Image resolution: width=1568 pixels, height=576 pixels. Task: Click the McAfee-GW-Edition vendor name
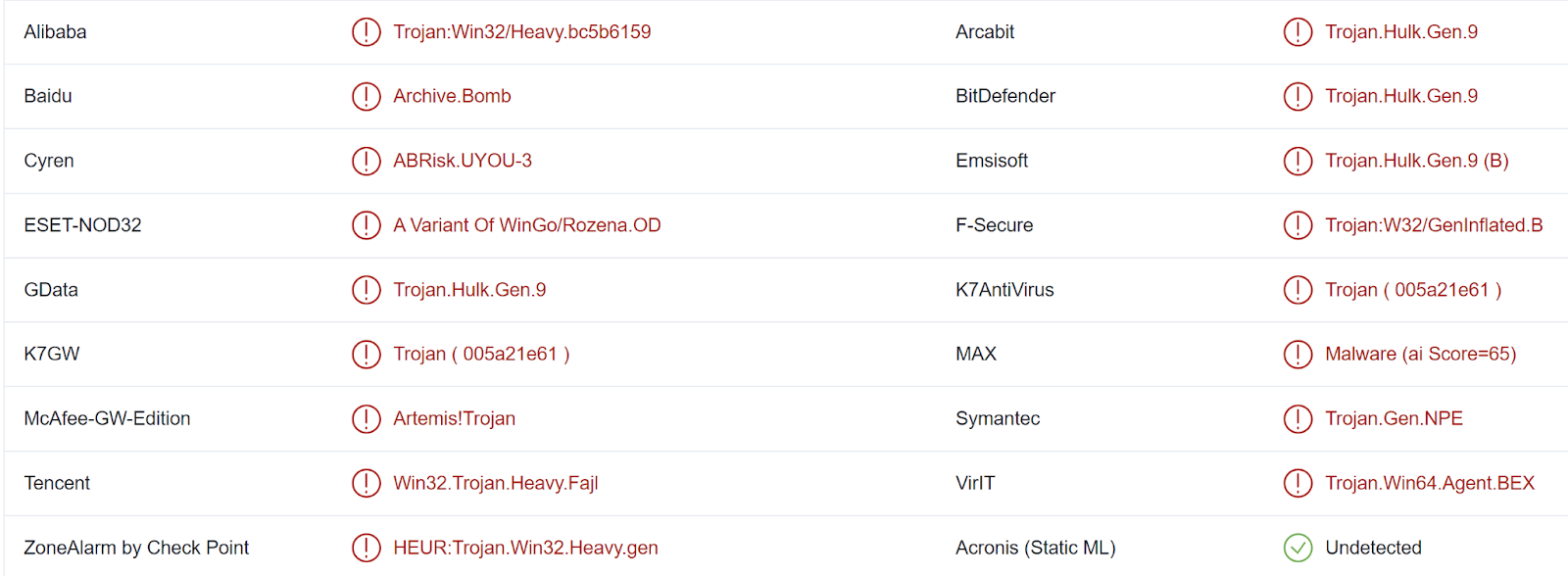point(107,418)
